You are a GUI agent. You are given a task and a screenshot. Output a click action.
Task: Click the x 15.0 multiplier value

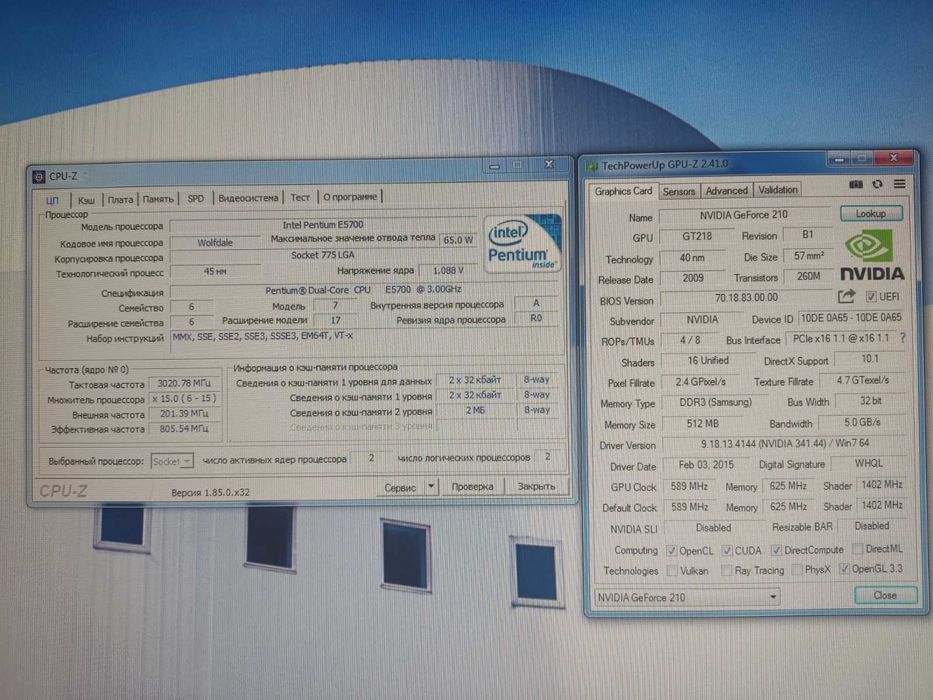[184, 398]
